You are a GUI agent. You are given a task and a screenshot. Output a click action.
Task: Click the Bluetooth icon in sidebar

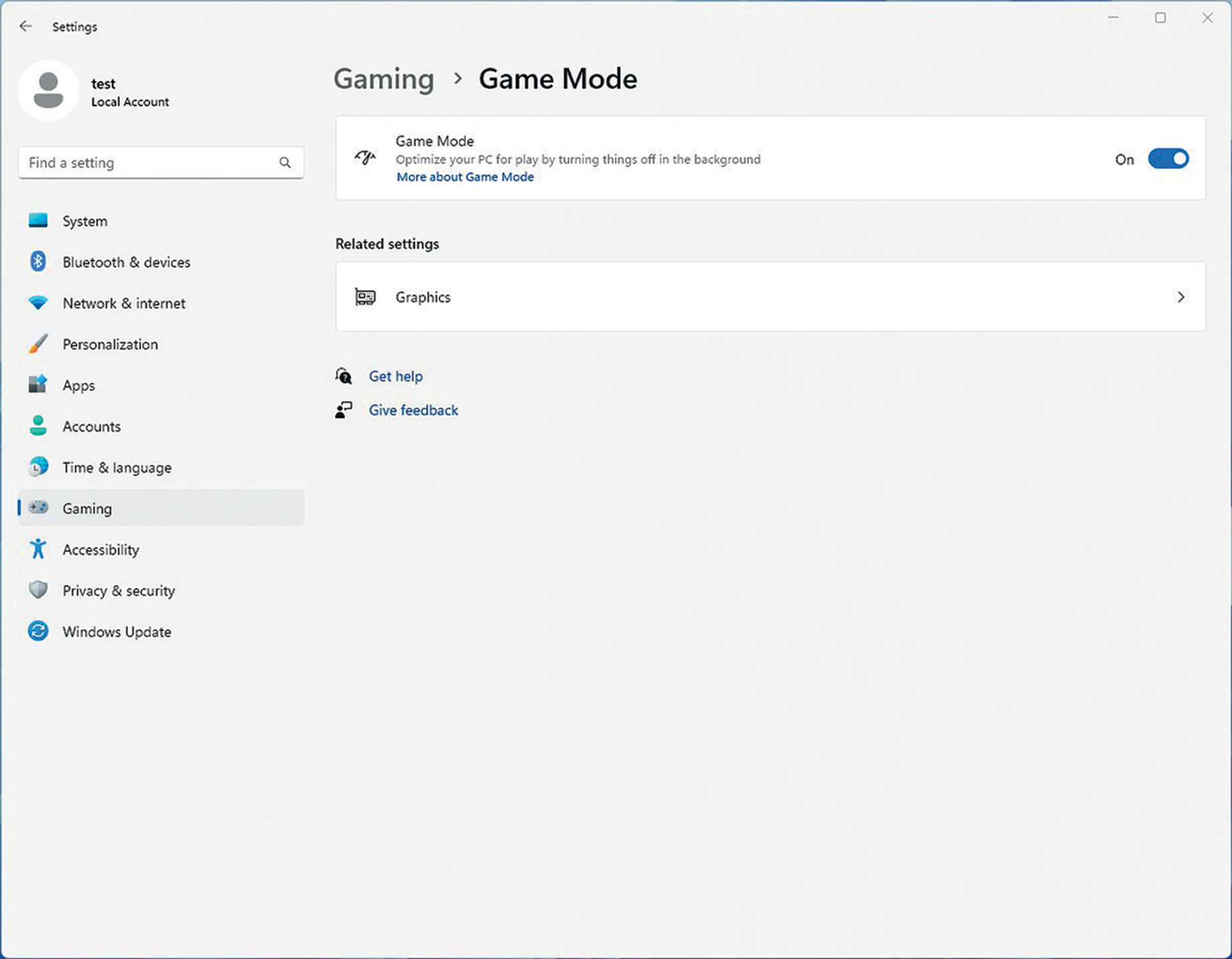(x=38, y=262)
